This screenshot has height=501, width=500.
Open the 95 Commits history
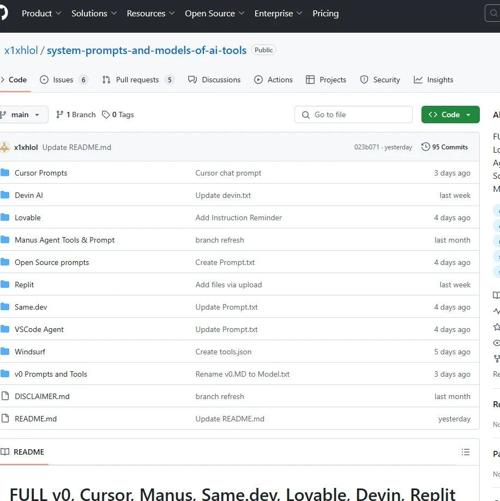pyautogui.click(x=444, y=147)
